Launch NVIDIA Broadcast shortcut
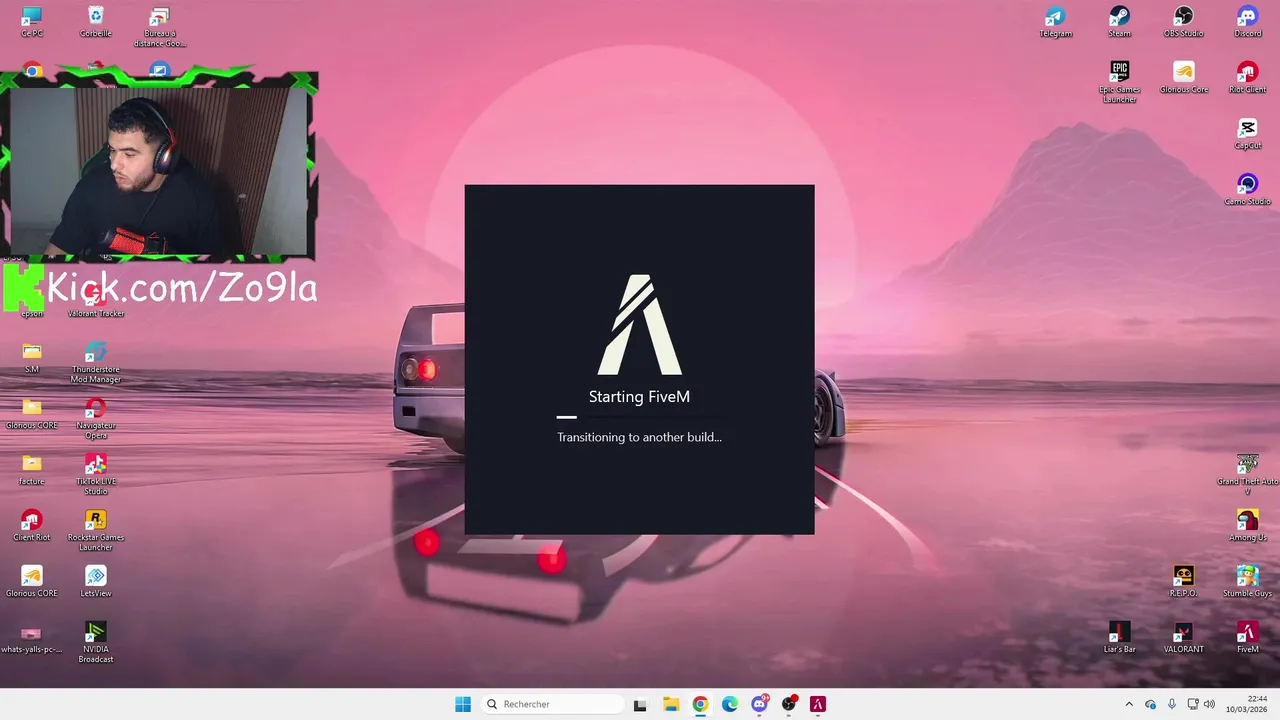 [x=96, y=643]
